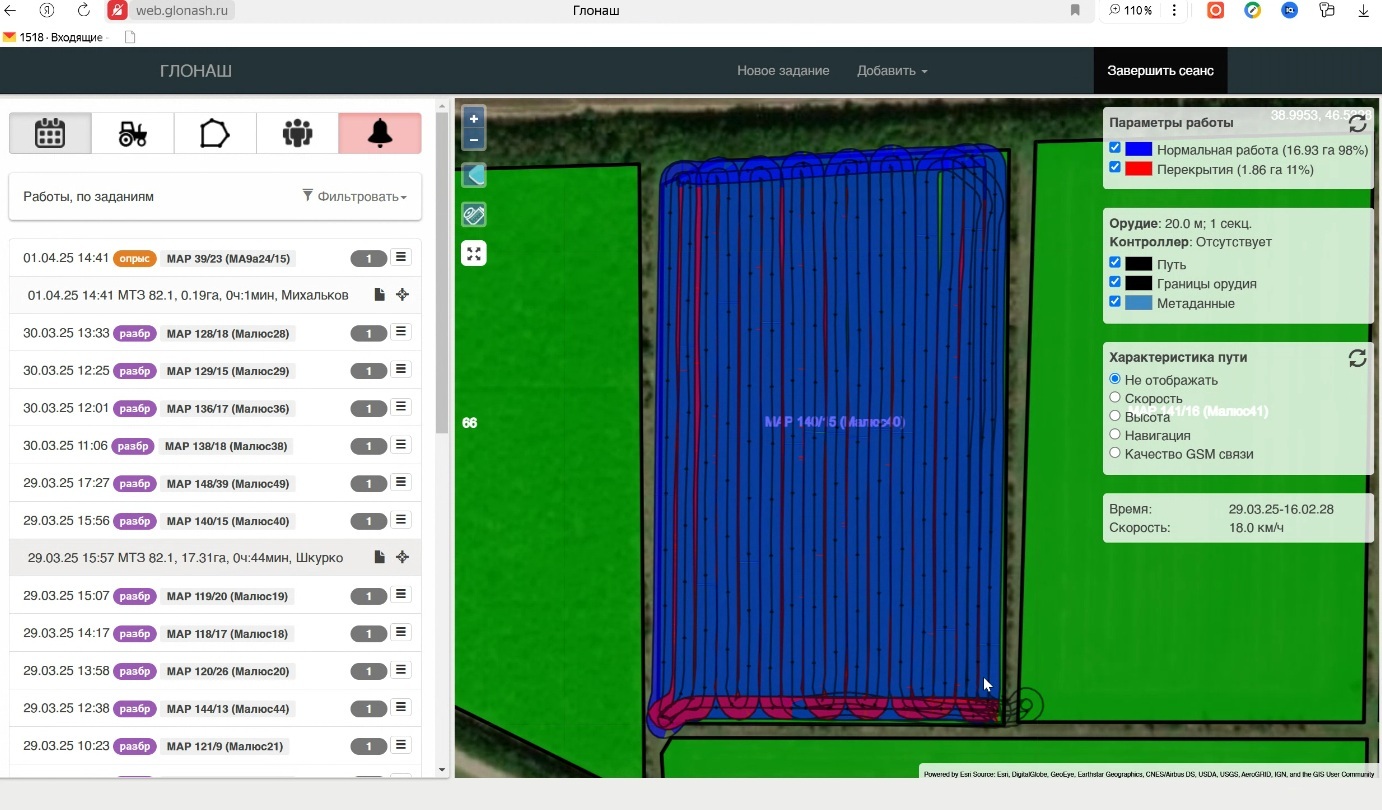Expand the Добавить menu
This screenshot has height=810, width=1382.
tap(892, 71)
